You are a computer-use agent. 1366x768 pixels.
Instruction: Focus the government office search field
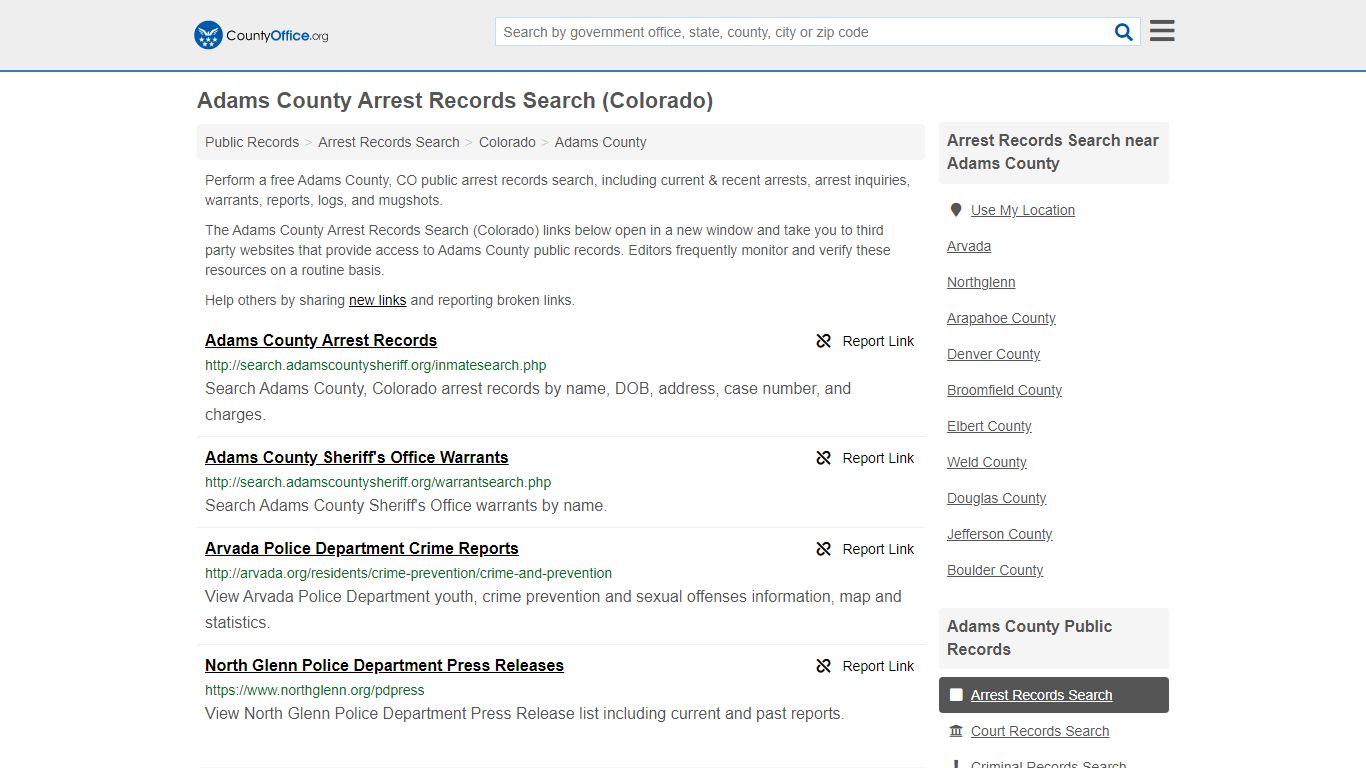(x=802, y=32)
